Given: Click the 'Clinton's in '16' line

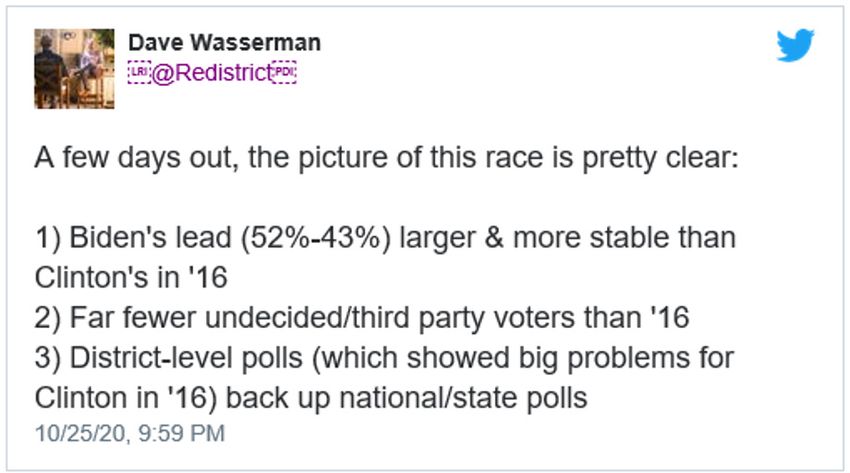Looking at the screenshot, I should click(131, 277).
